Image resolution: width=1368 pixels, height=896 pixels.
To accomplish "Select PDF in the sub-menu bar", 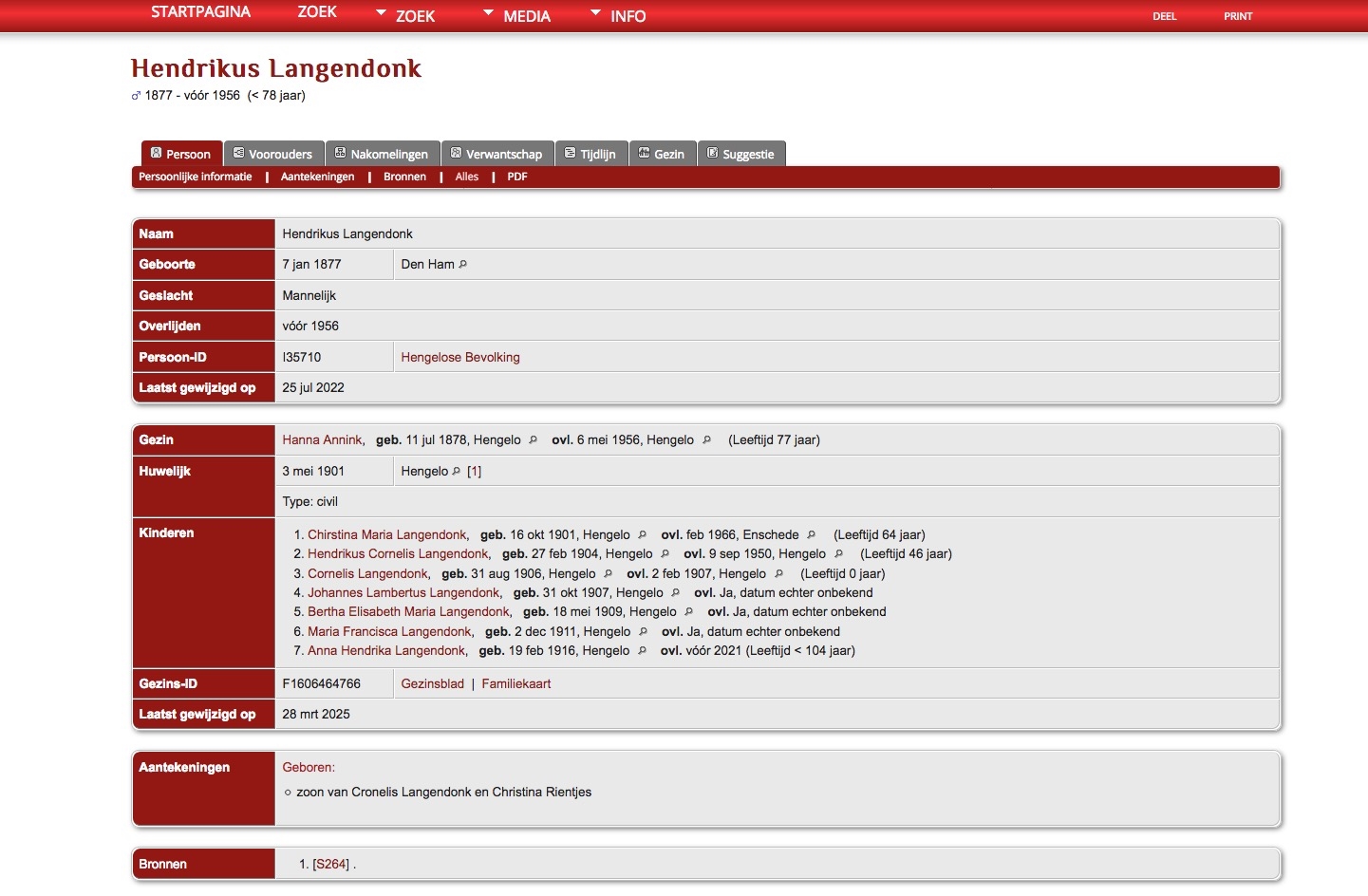I will coord(517,177).
